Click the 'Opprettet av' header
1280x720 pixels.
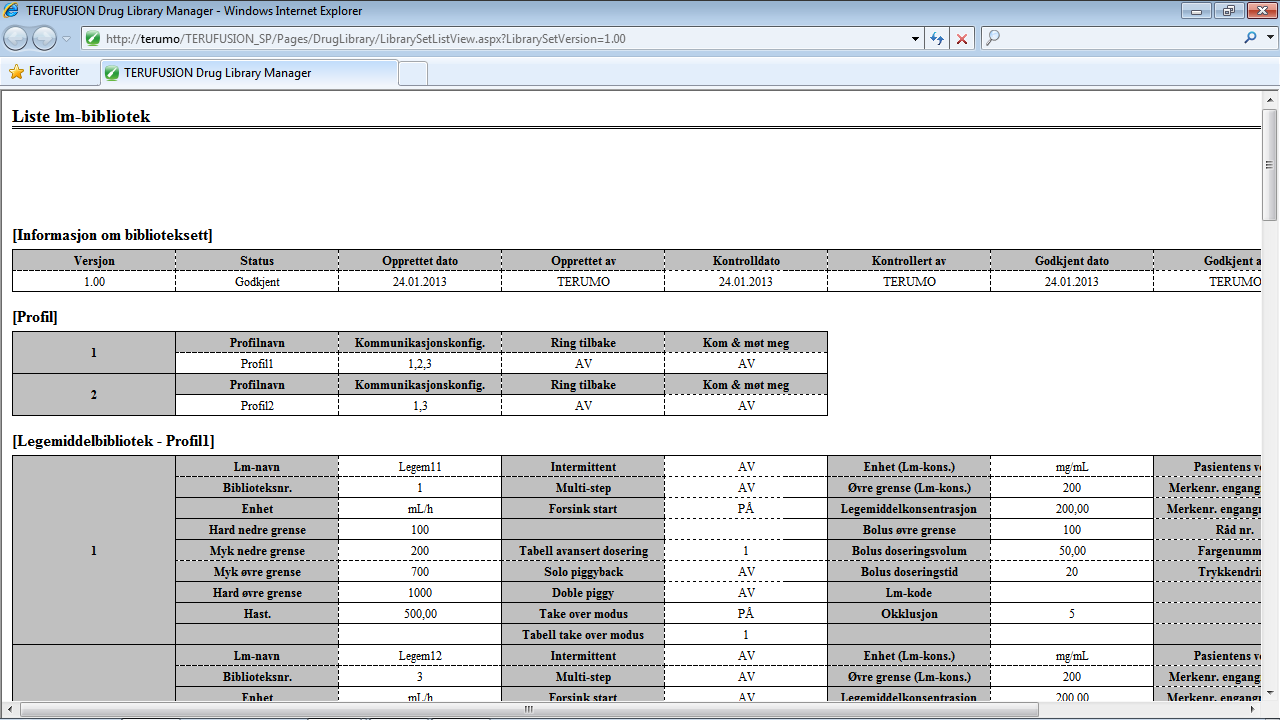(583, 261)
